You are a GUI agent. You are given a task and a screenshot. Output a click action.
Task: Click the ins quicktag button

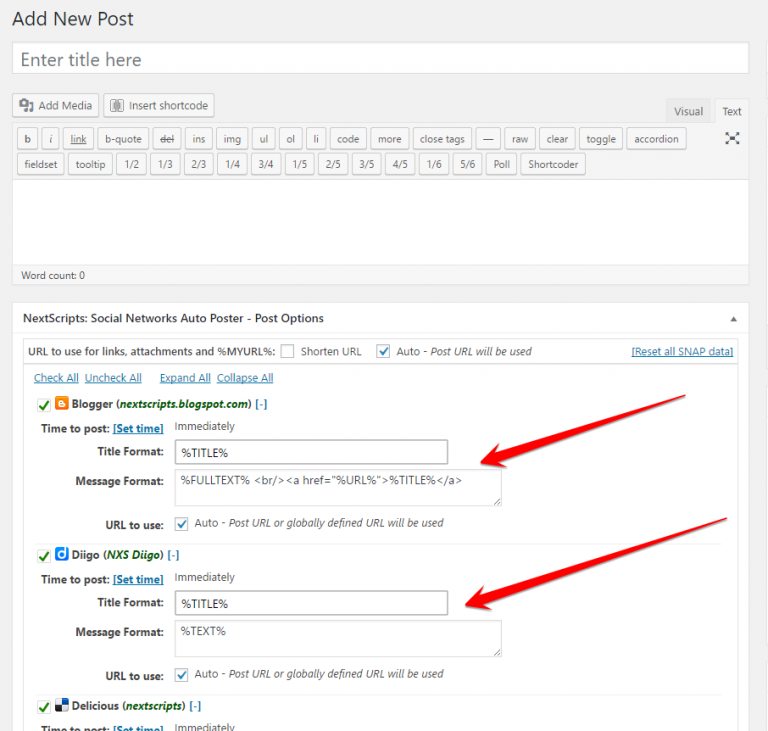[x=199, y=139]
